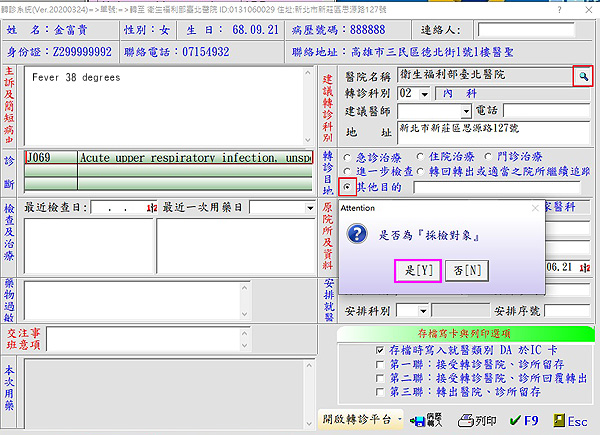Check 第三聯 轉出醫院、診所留存 option
This screenshot has height=435, width=600.
[x=378, y=394]
